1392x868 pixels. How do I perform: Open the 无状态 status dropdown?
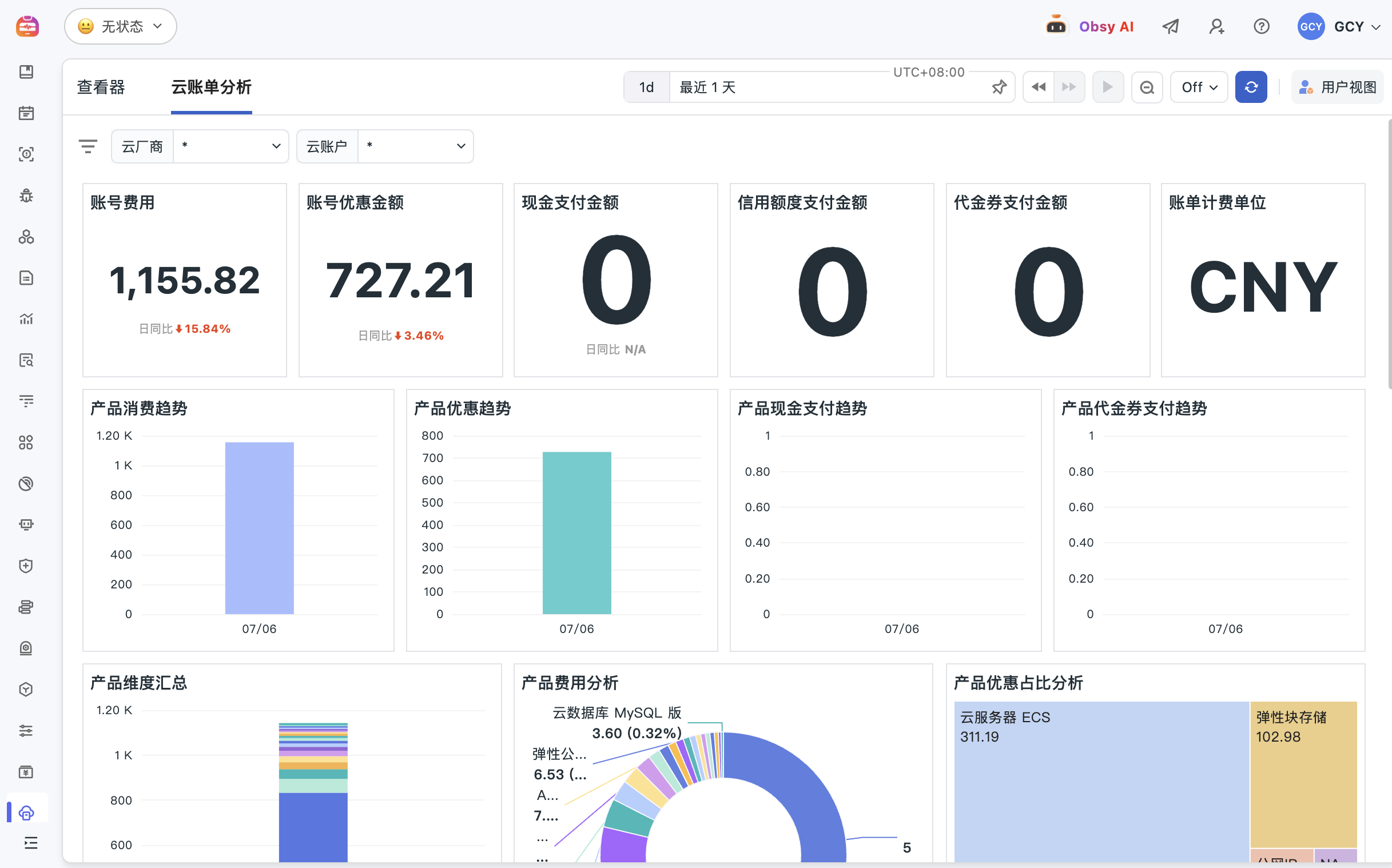[121, 26]
